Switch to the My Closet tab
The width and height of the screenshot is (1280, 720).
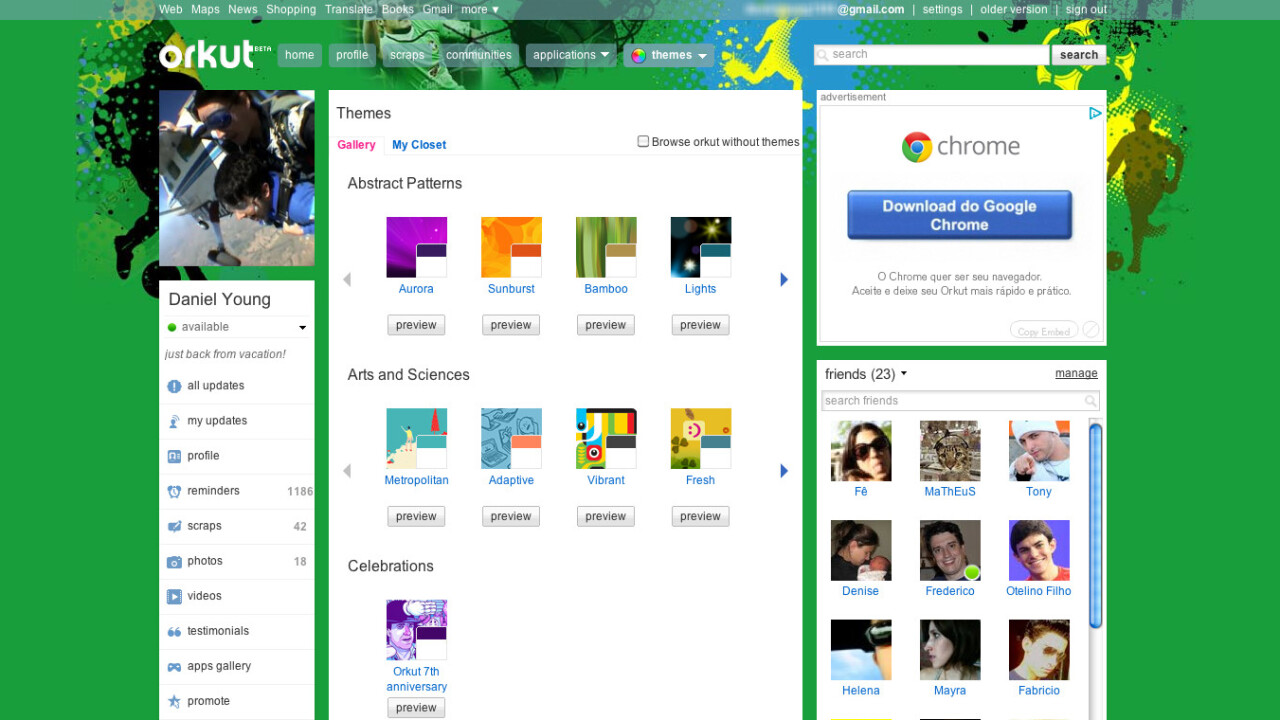[x=419, y=145]
